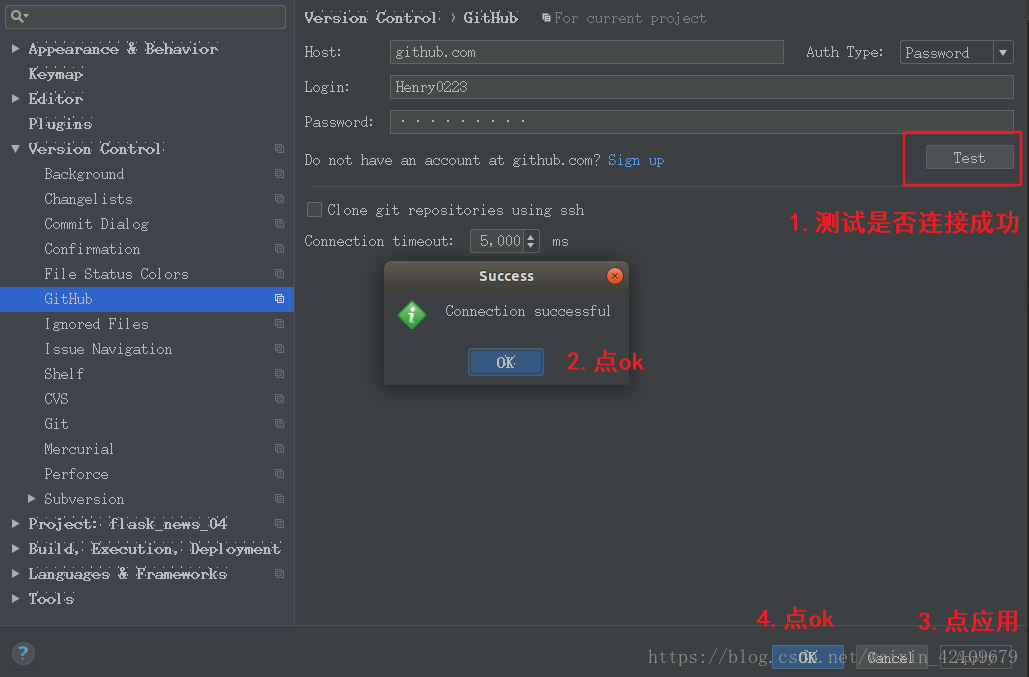
Task: Click project-level icon beside Confirmation row
Action: 280,249
